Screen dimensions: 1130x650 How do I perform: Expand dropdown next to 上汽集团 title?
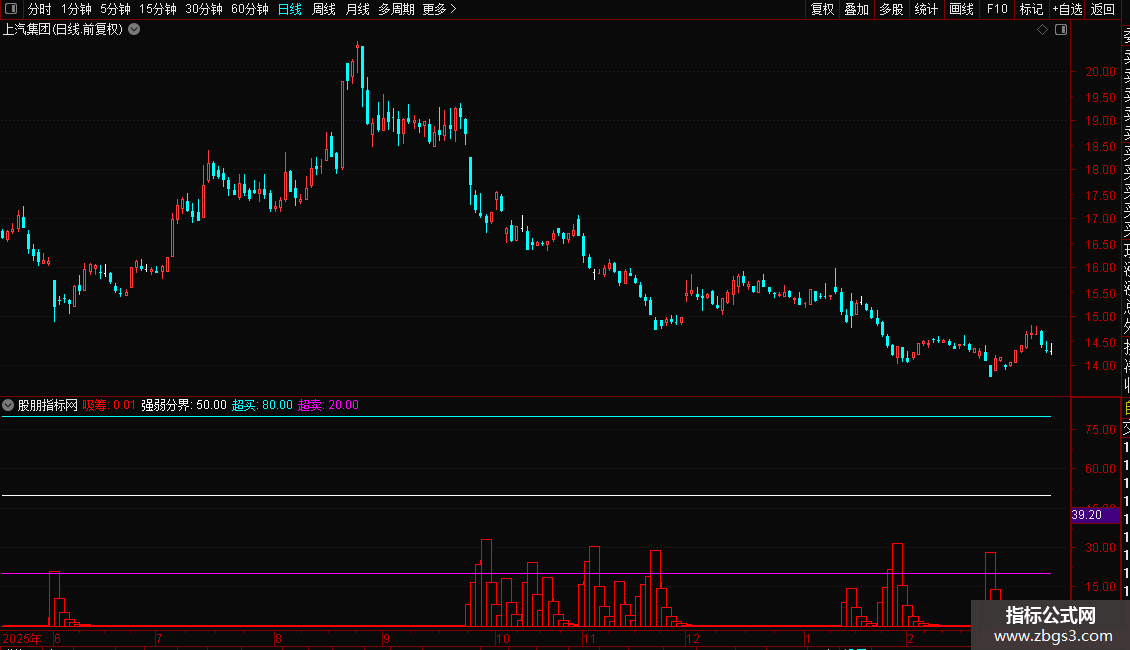click(134, 30)
